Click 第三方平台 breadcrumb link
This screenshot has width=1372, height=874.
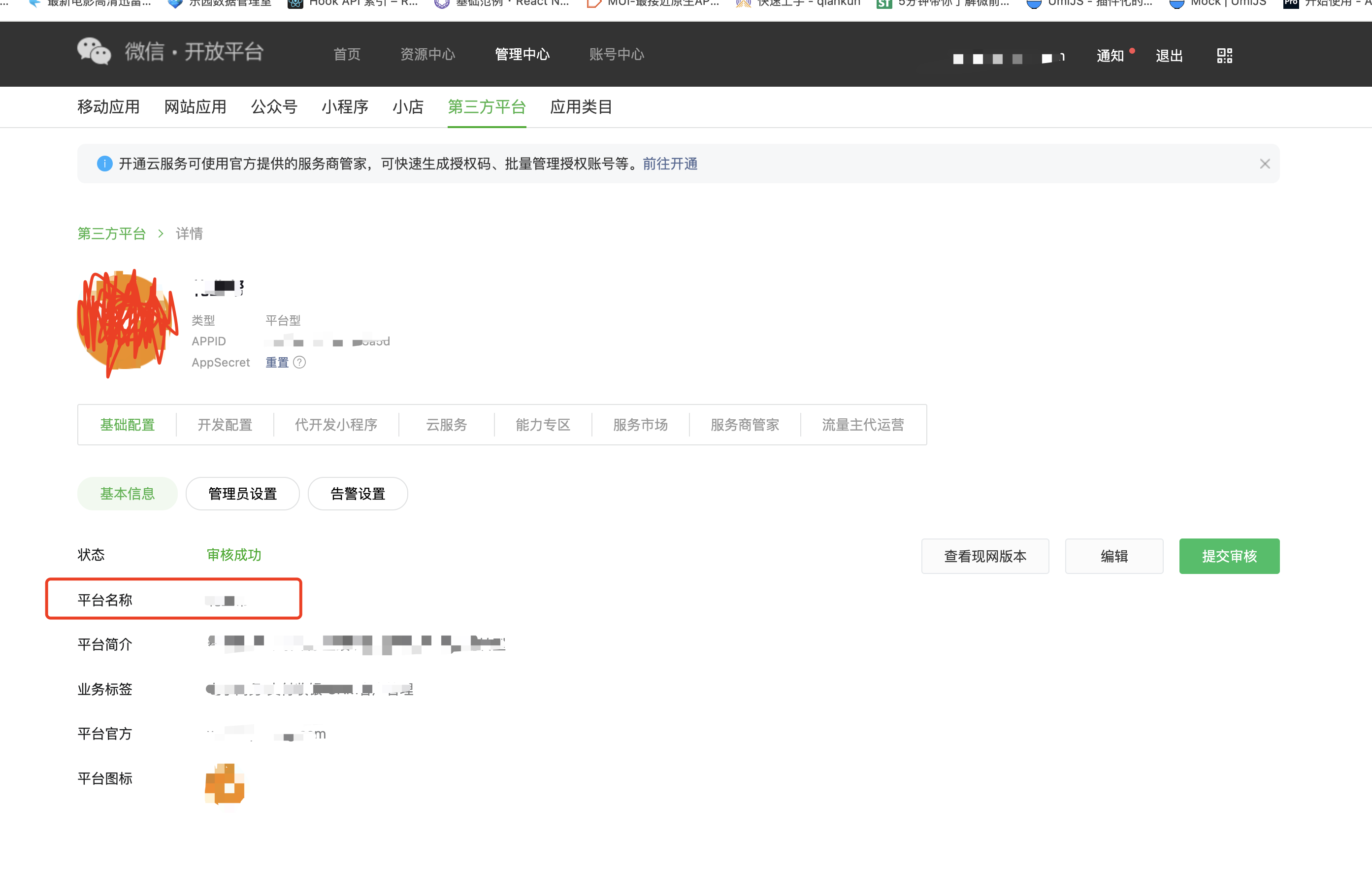[112, 234]
